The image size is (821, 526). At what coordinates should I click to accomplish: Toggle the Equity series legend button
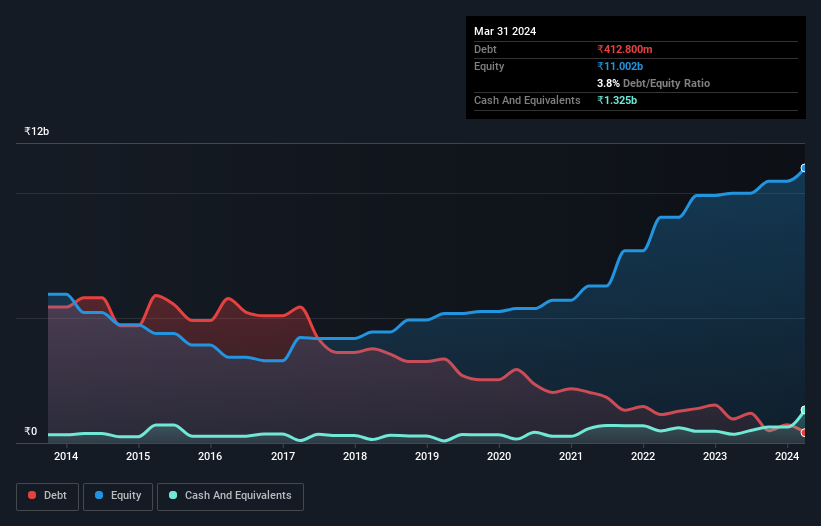118,496
